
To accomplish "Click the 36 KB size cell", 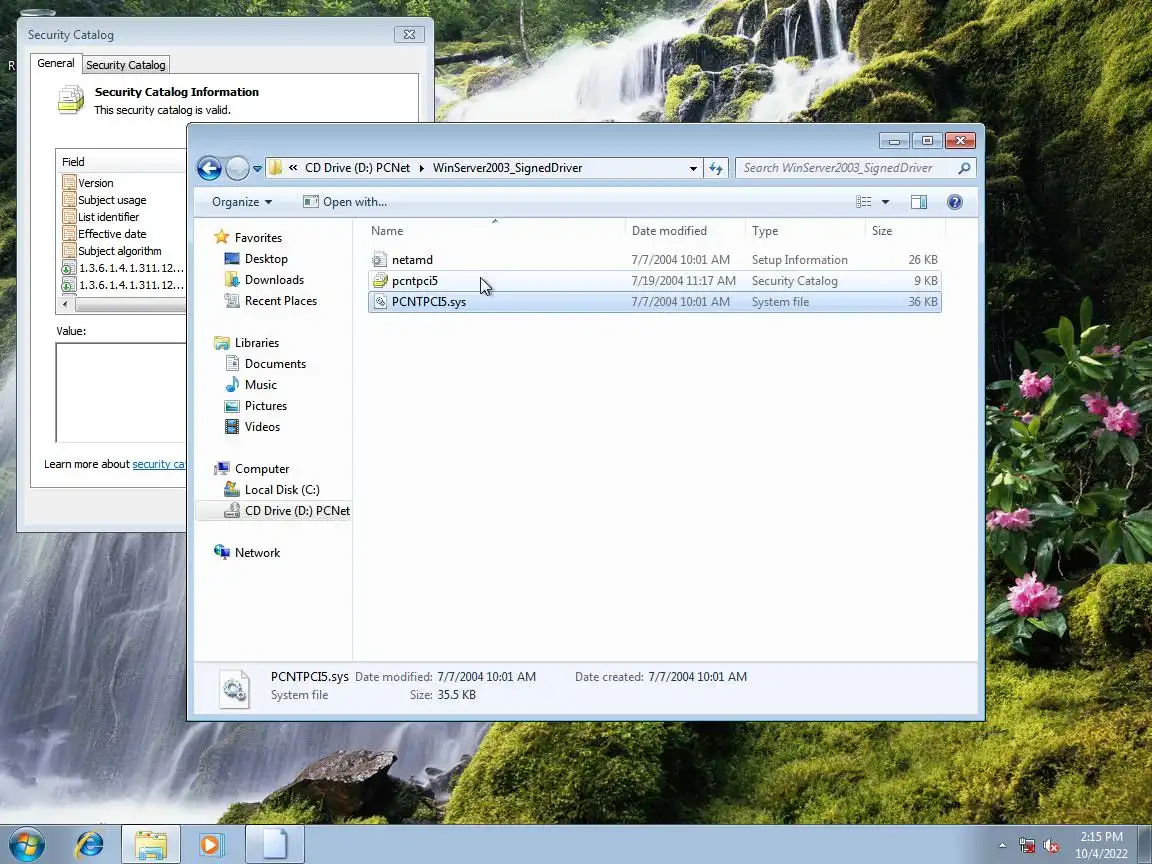I will click(923, 302).
